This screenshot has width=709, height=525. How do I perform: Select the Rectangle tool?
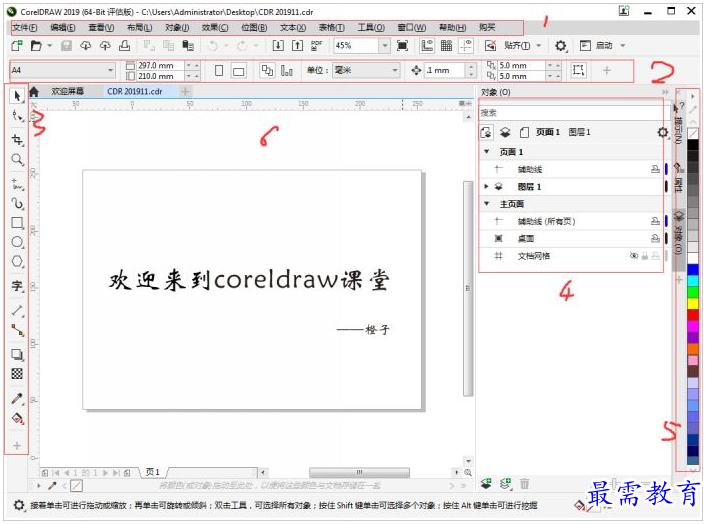point(17,222)
